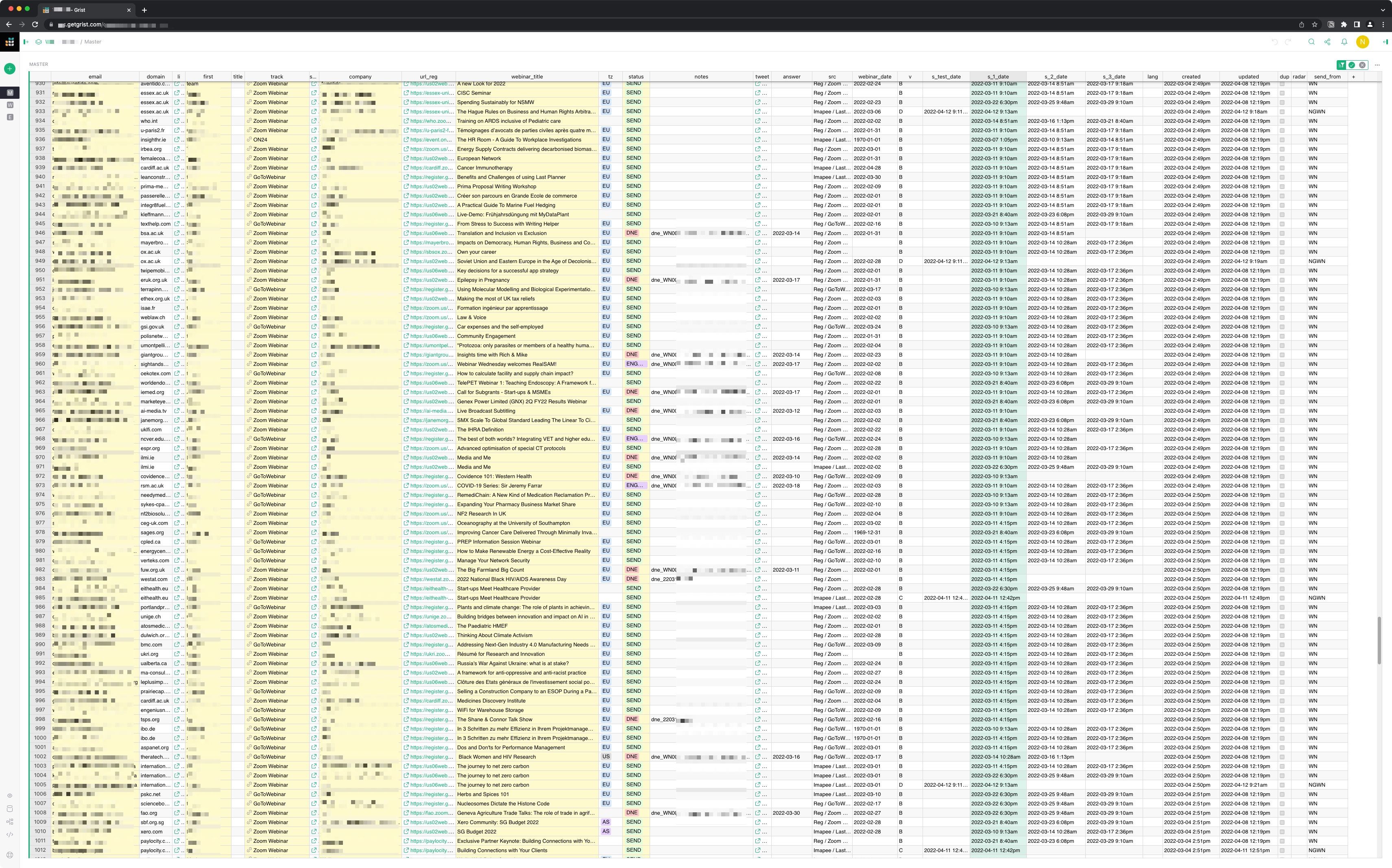Toggle dup checkbox in row 990
The width and height of the screenshot is (1392, 868).
tap(1282, 645)
